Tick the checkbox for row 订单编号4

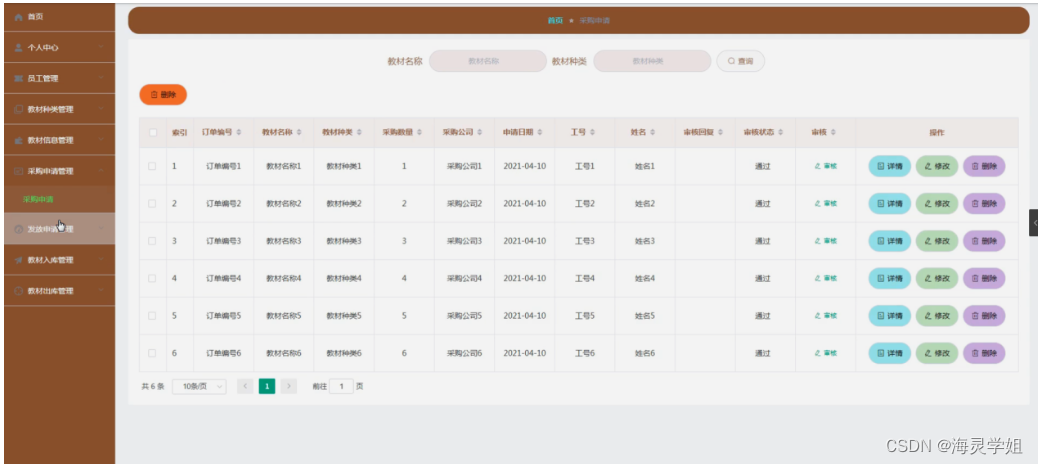(152, 279)
